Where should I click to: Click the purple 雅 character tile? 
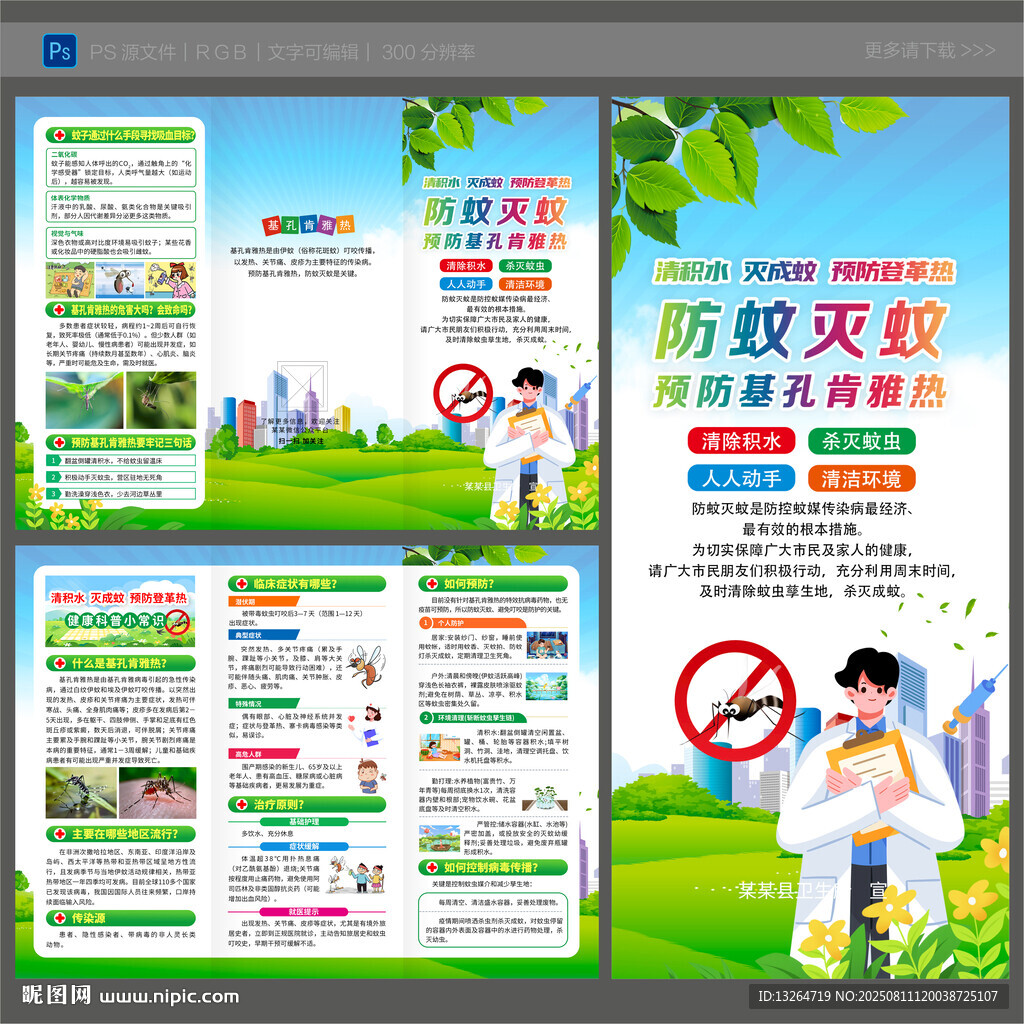tap(327, 225)
